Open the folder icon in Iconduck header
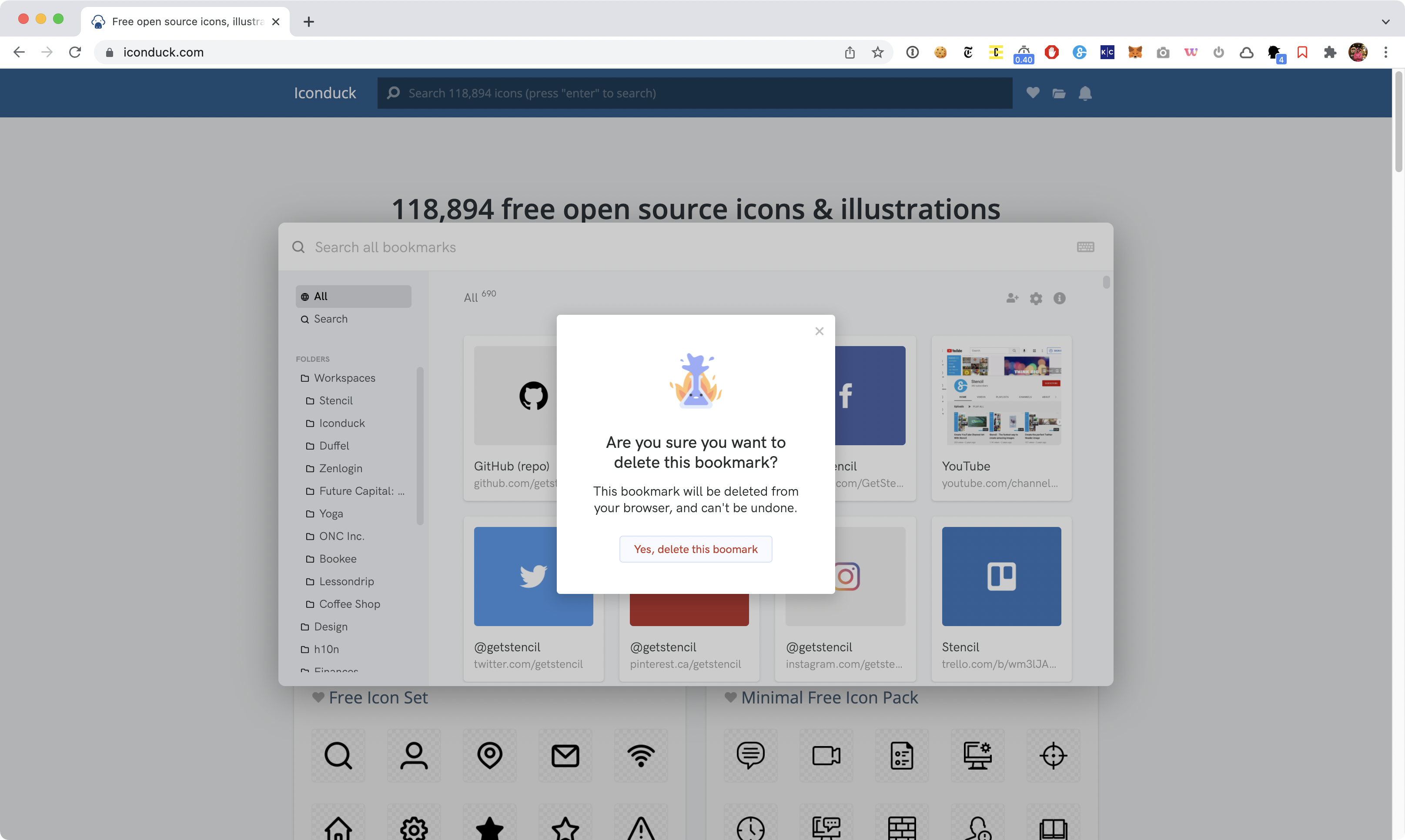 pyautogui.click(x=1058, y=93)
